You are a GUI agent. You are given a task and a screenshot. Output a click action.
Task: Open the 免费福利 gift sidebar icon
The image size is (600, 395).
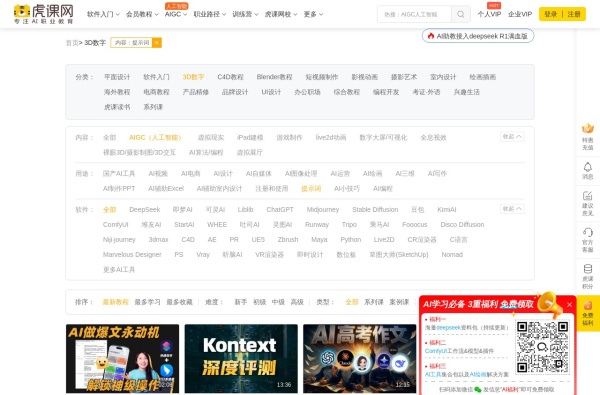tap(587, 313)
